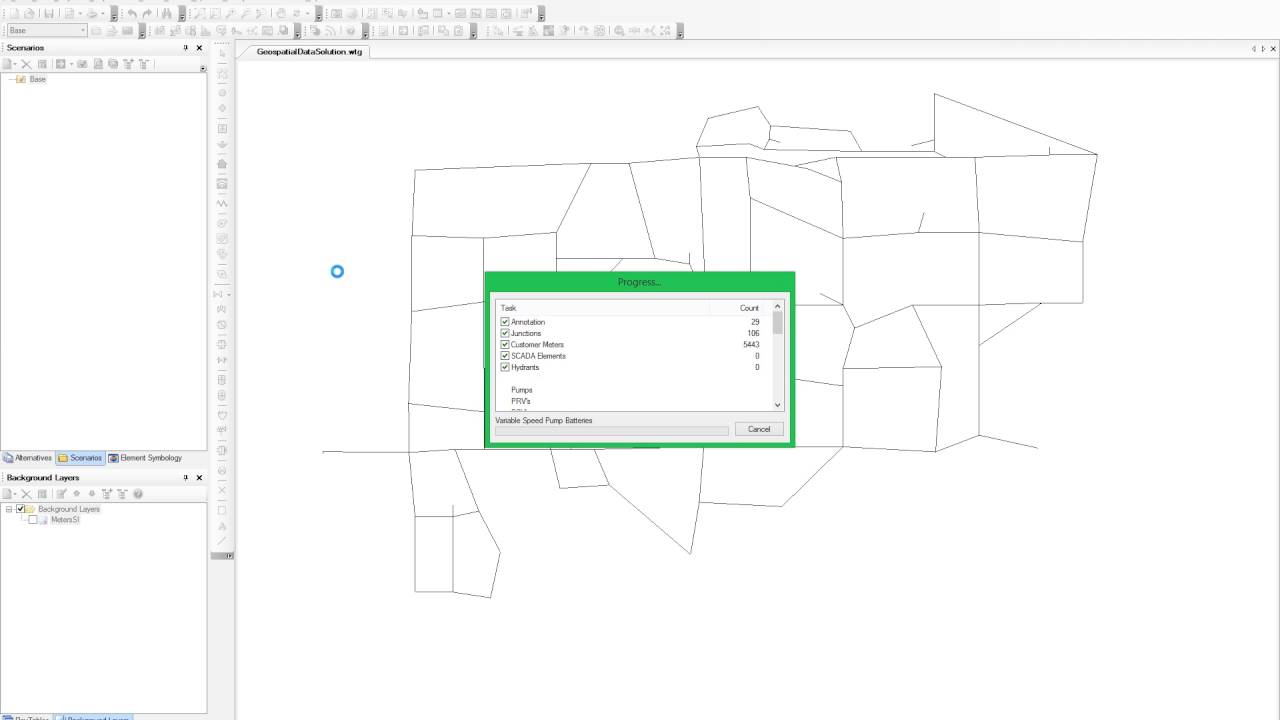Image resolution: width=1280 pixels, height=720 pixels.
Task: Open the first top toolbar overflow arrow
Action: (x=114, y=14)
